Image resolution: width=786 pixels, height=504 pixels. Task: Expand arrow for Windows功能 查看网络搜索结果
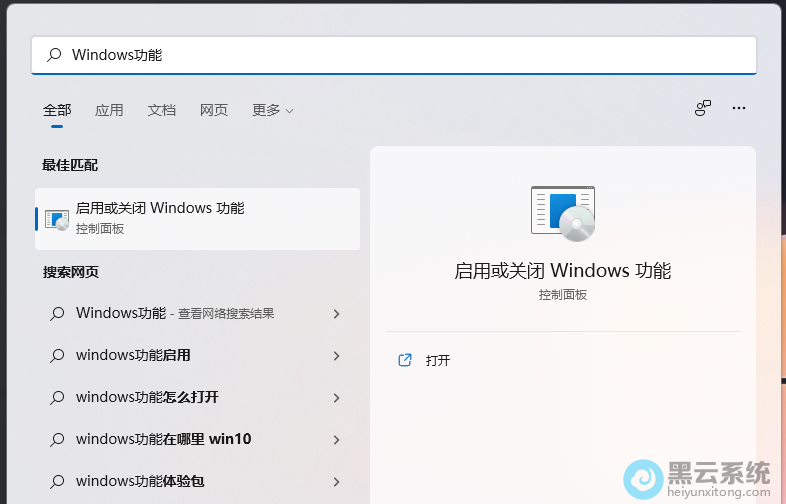pyautogui.click(x=337, y=314)
